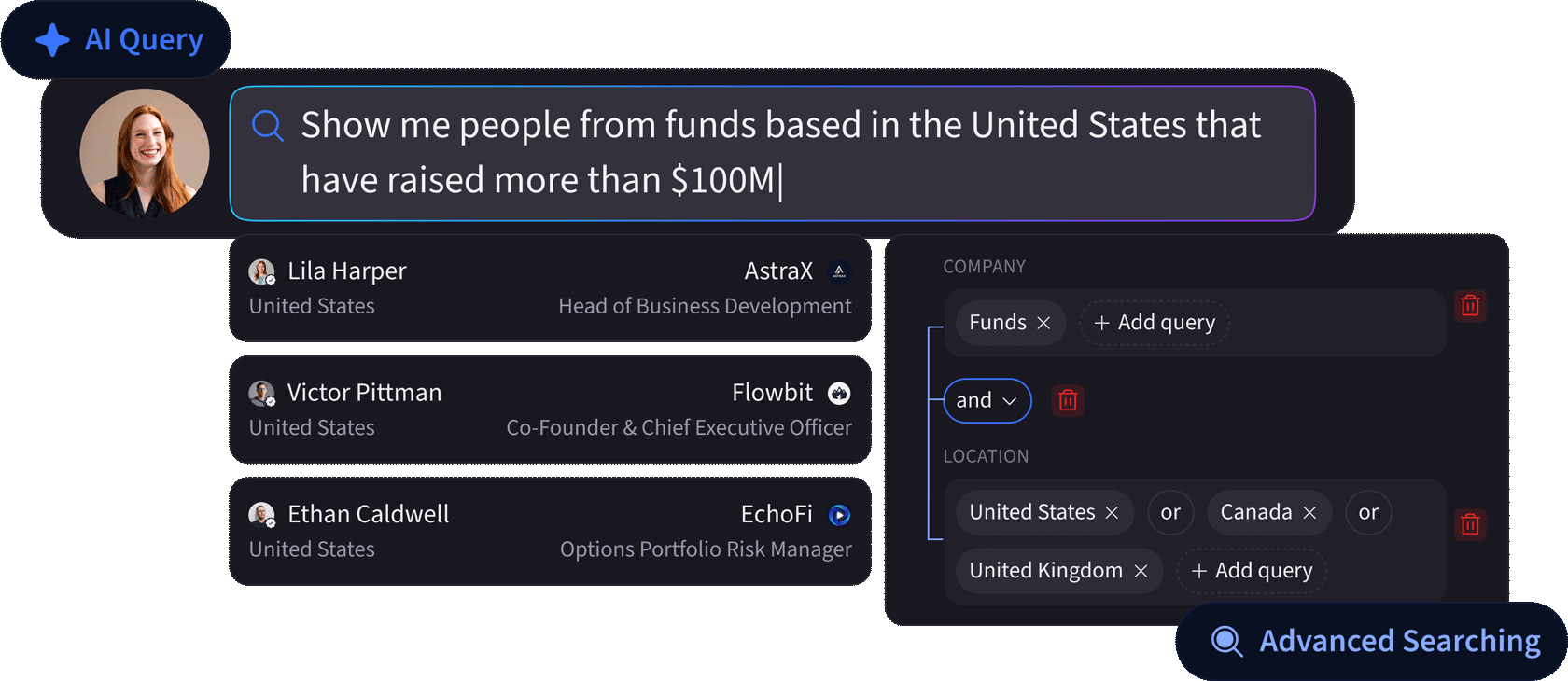Open Advanced Searching

pyautogui.click(x=1366, y=641)
